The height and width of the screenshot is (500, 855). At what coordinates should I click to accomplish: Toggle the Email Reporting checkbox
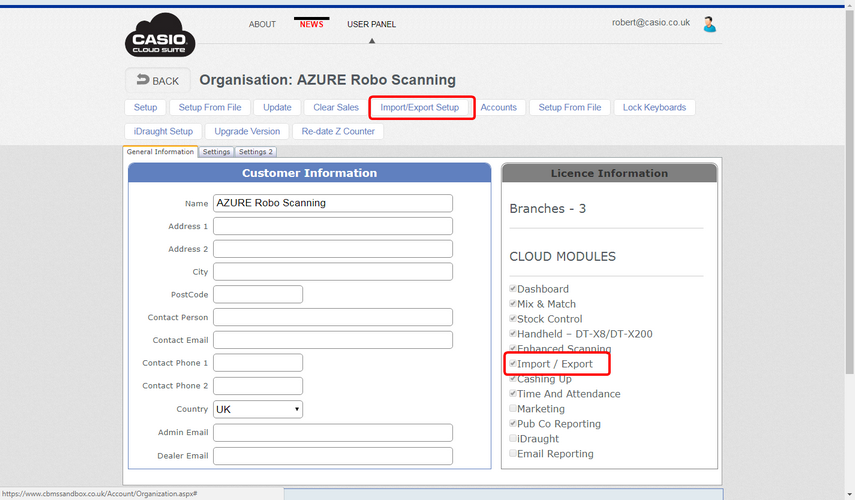click(513, 453)
